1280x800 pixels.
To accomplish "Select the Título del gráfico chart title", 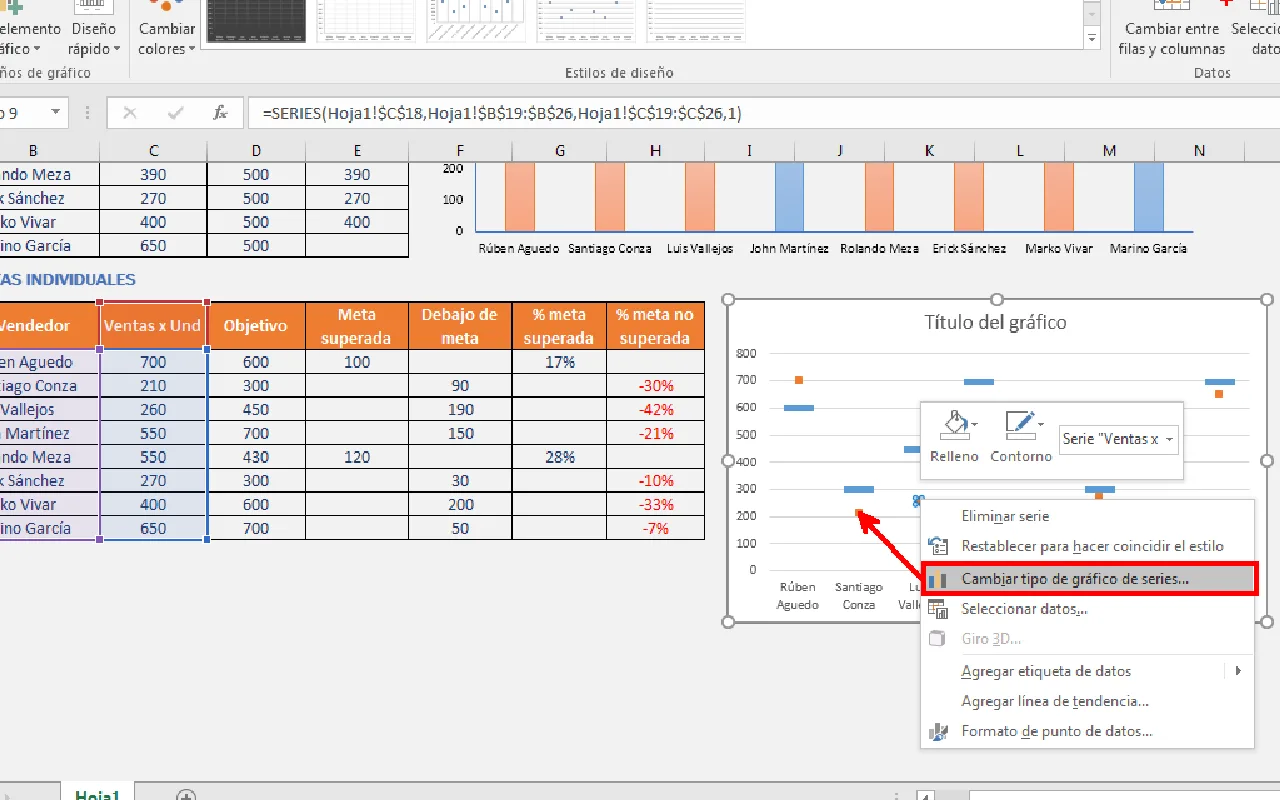I will (x=995, y=322).
